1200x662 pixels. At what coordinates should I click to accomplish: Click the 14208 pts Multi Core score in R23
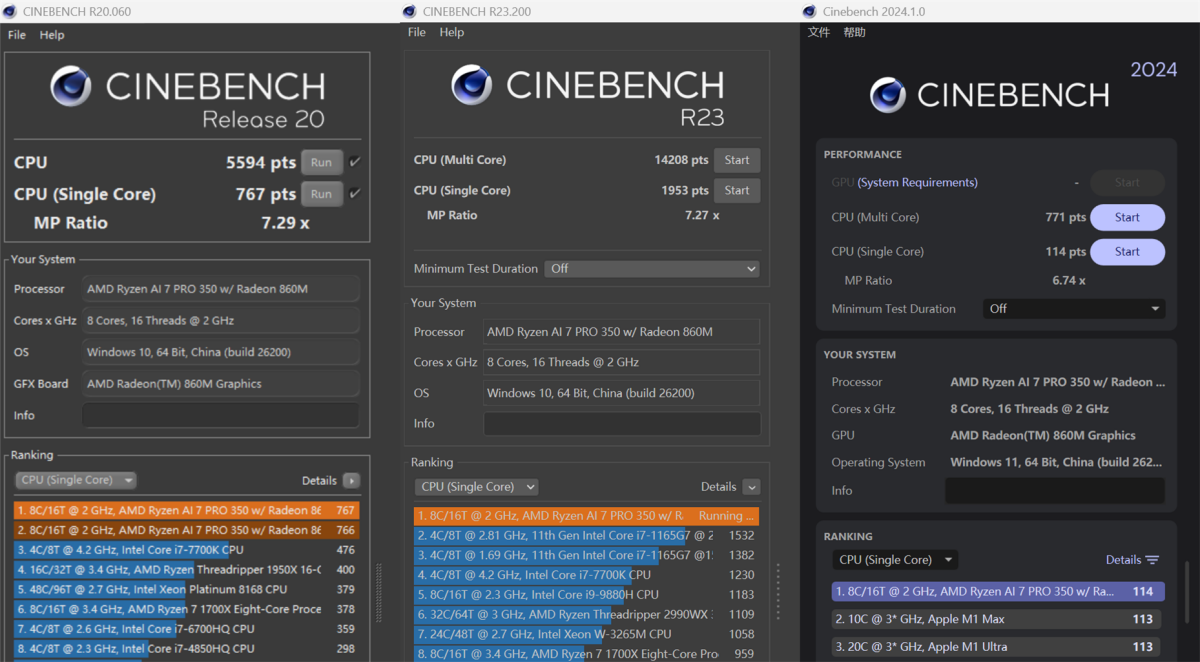tap(681, 160)
